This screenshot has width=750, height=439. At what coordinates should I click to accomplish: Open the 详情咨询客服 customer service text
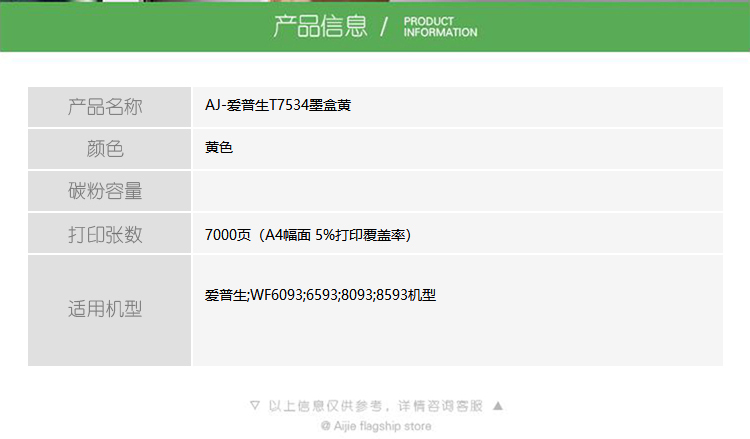click(440, 406)
